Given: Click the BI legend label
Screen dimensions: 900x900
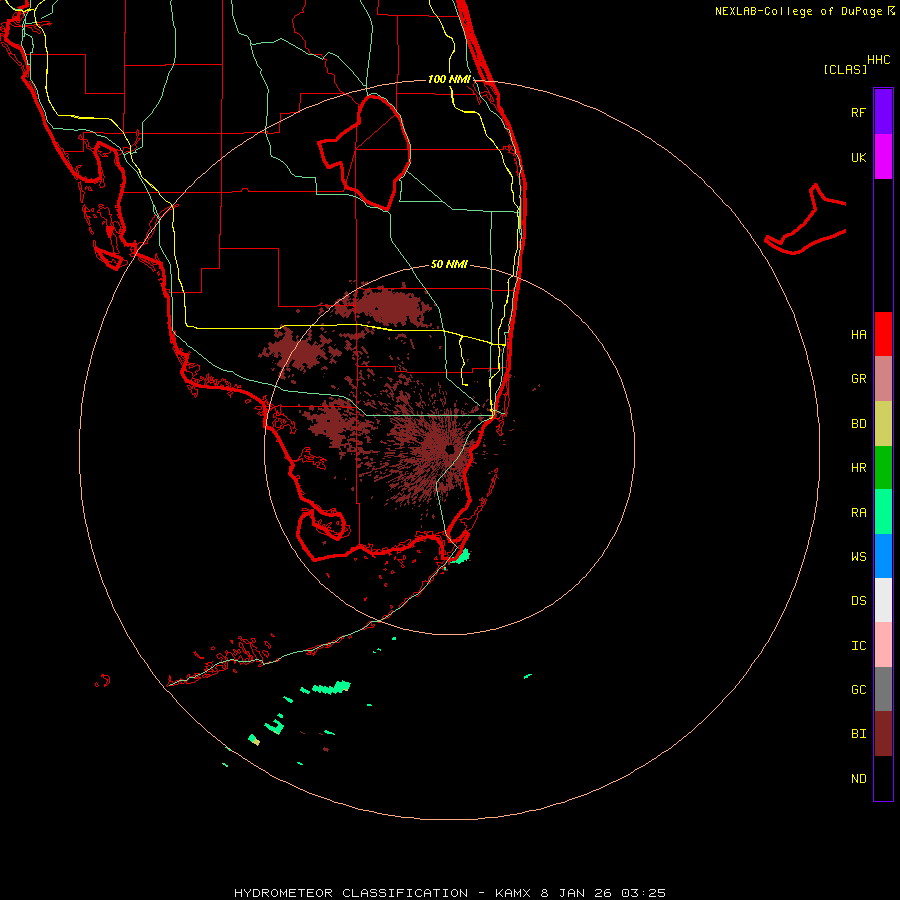Looking at the screenshot, I should (858, 734).
